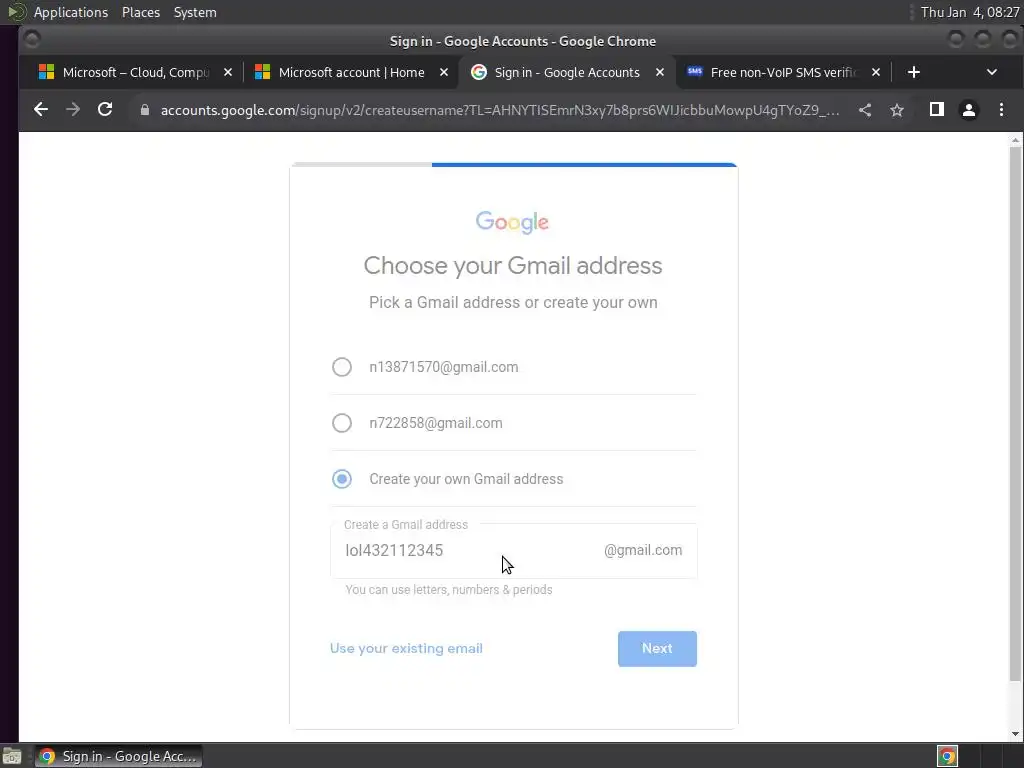Image resolution: width=1024 pixels, height=768 pixels.
Task: Close the Free non-VoIP SMS tab
Action: tap(876, 72)
